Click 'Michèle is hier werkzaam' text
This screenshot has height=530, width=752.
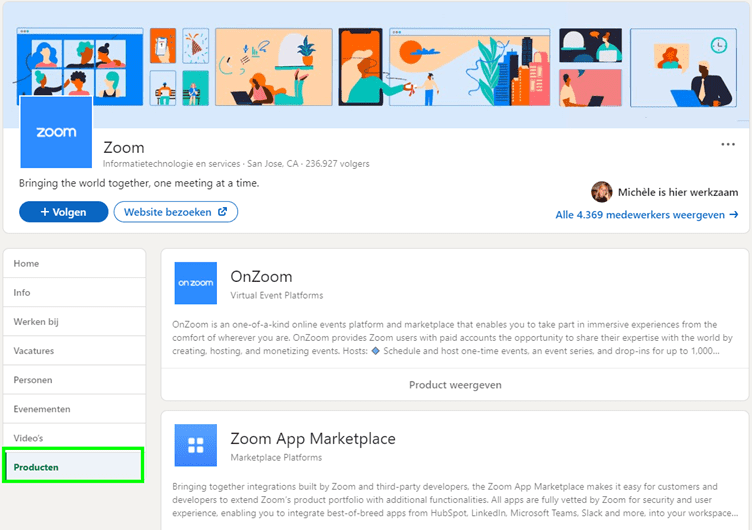[x=678, y=192]
